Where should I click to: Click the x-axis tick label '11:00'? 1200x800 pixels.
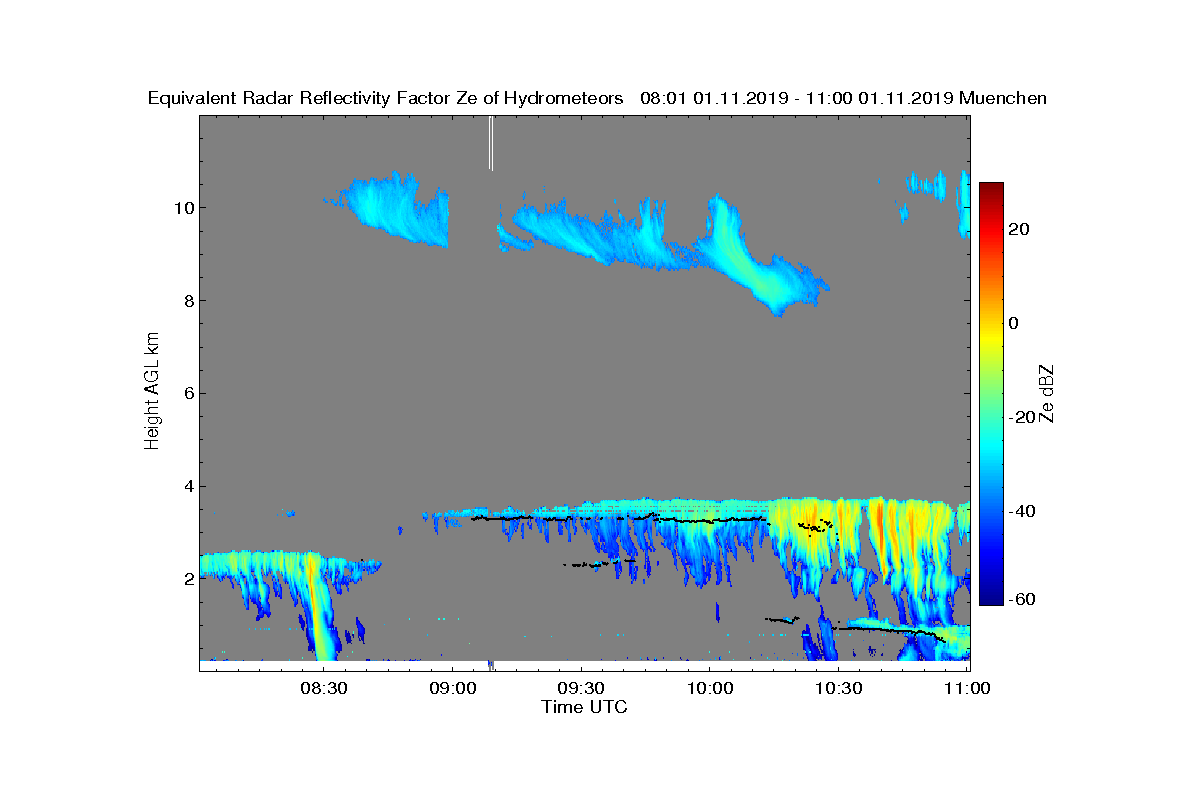[967, 688]
